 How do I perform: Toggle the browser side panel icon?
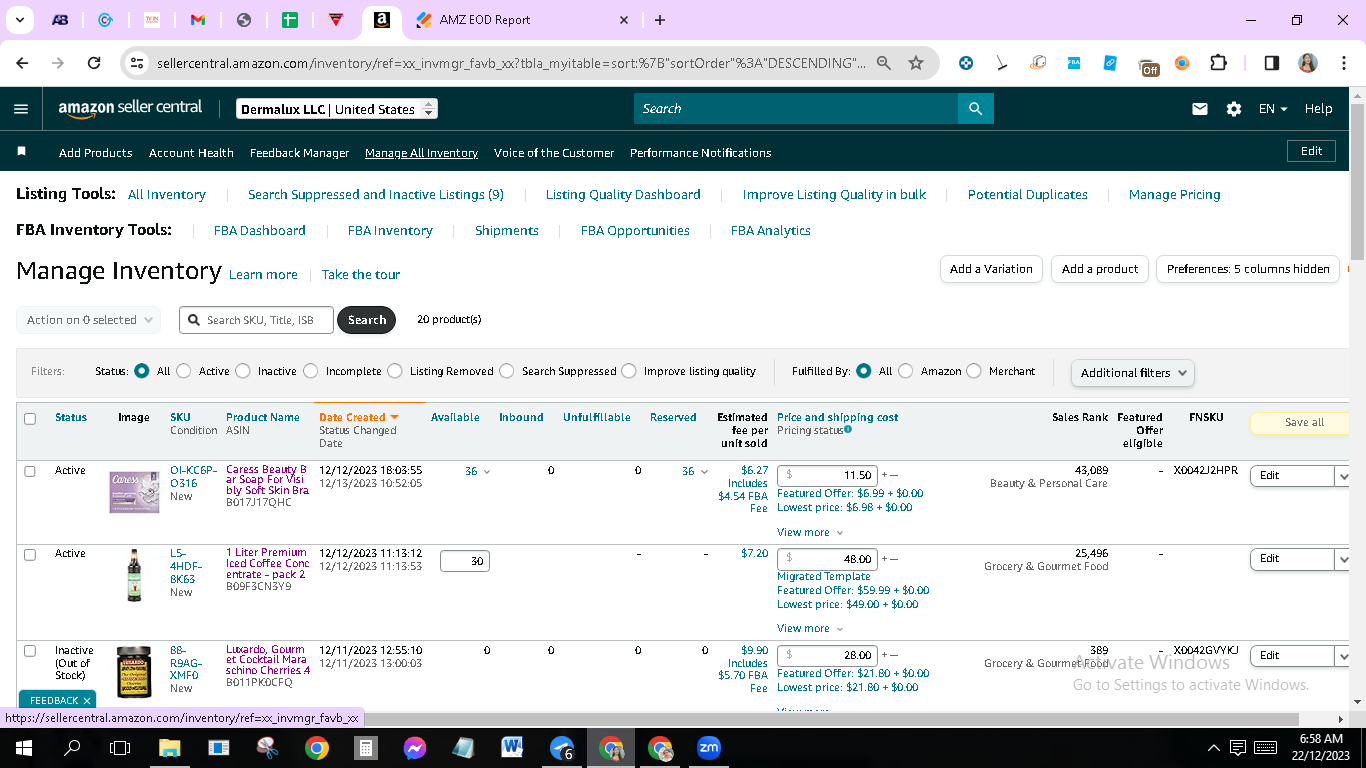(x=1272, y=63)
